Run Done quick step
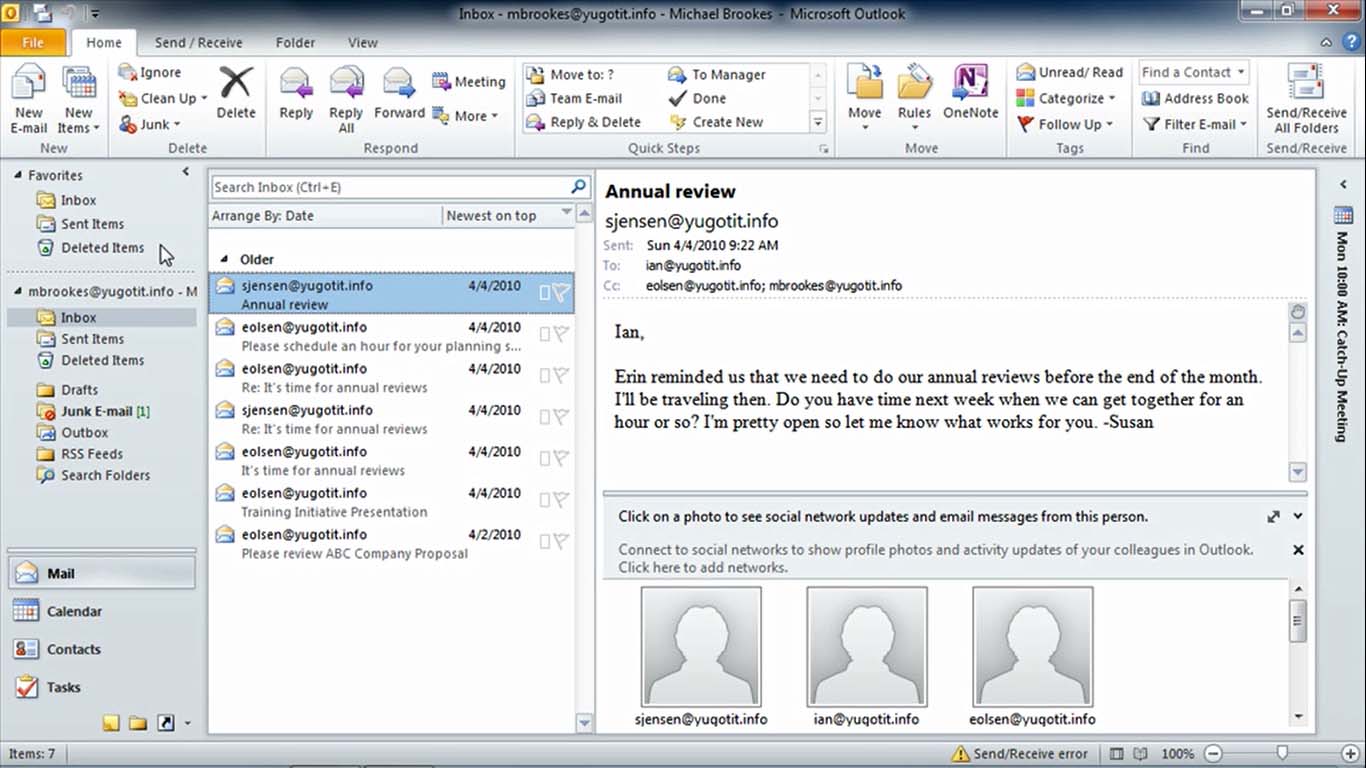Viewport: 1366px width, 768px height. pyautogui.click(x=697, y=98)
